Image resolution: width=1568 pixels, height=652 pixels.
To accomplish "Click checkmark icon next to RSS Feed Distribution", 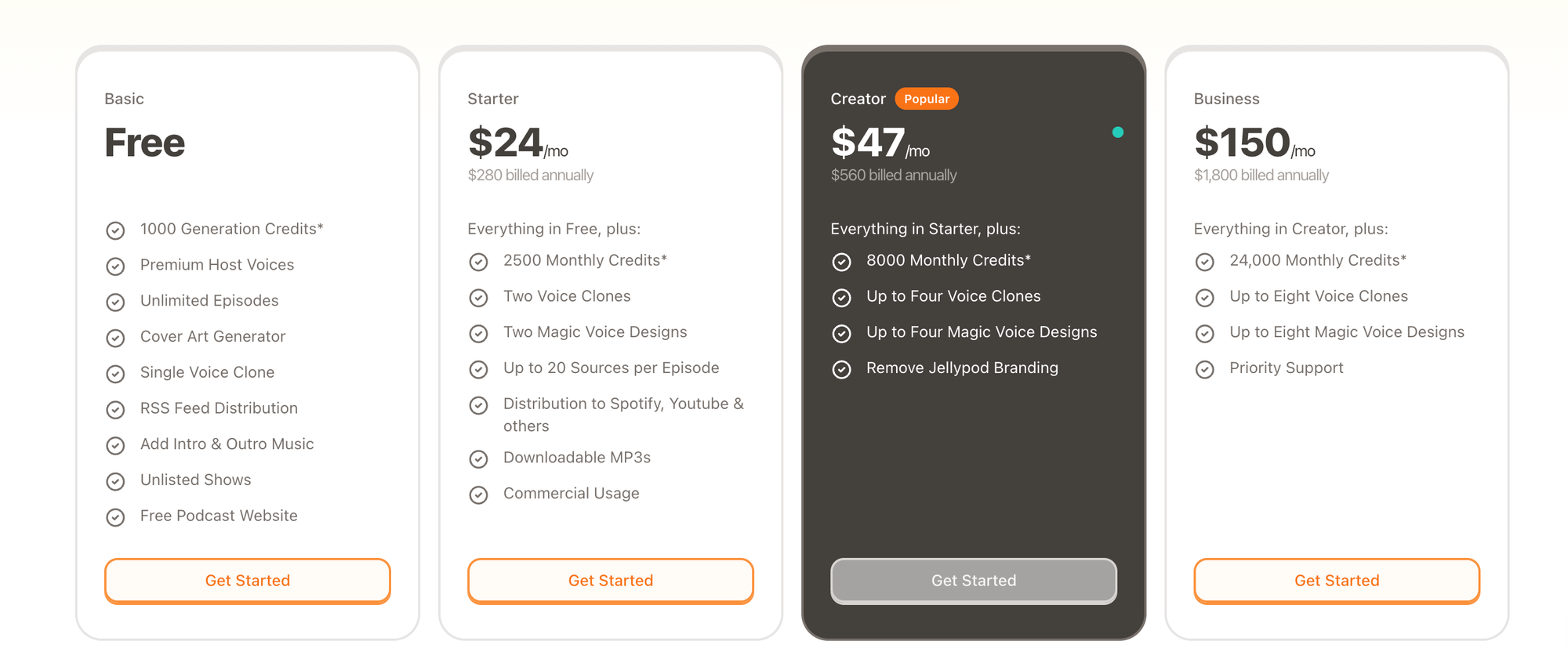I will pos(115,410).
